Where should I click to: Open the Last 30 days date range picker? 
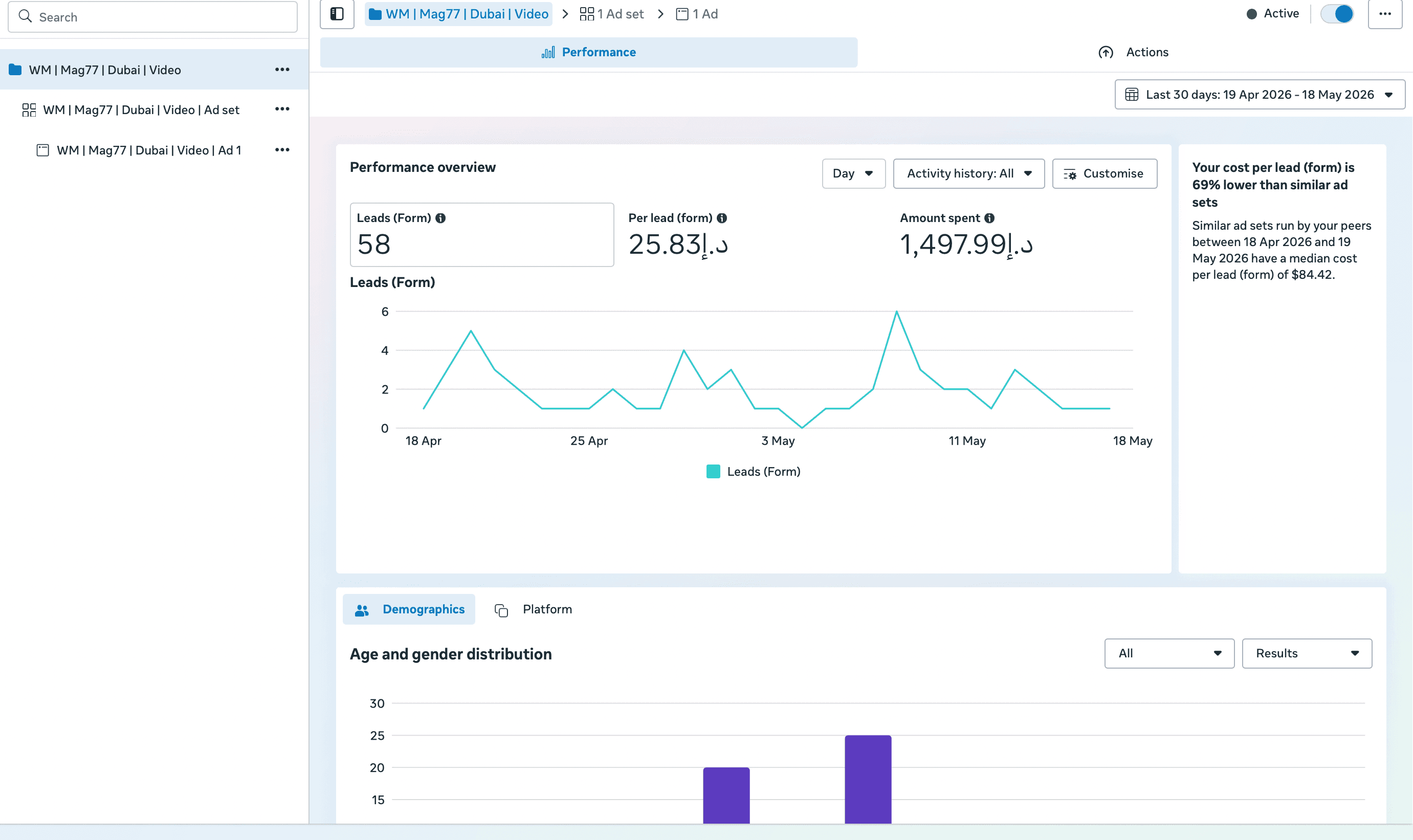coord(1260,95)
